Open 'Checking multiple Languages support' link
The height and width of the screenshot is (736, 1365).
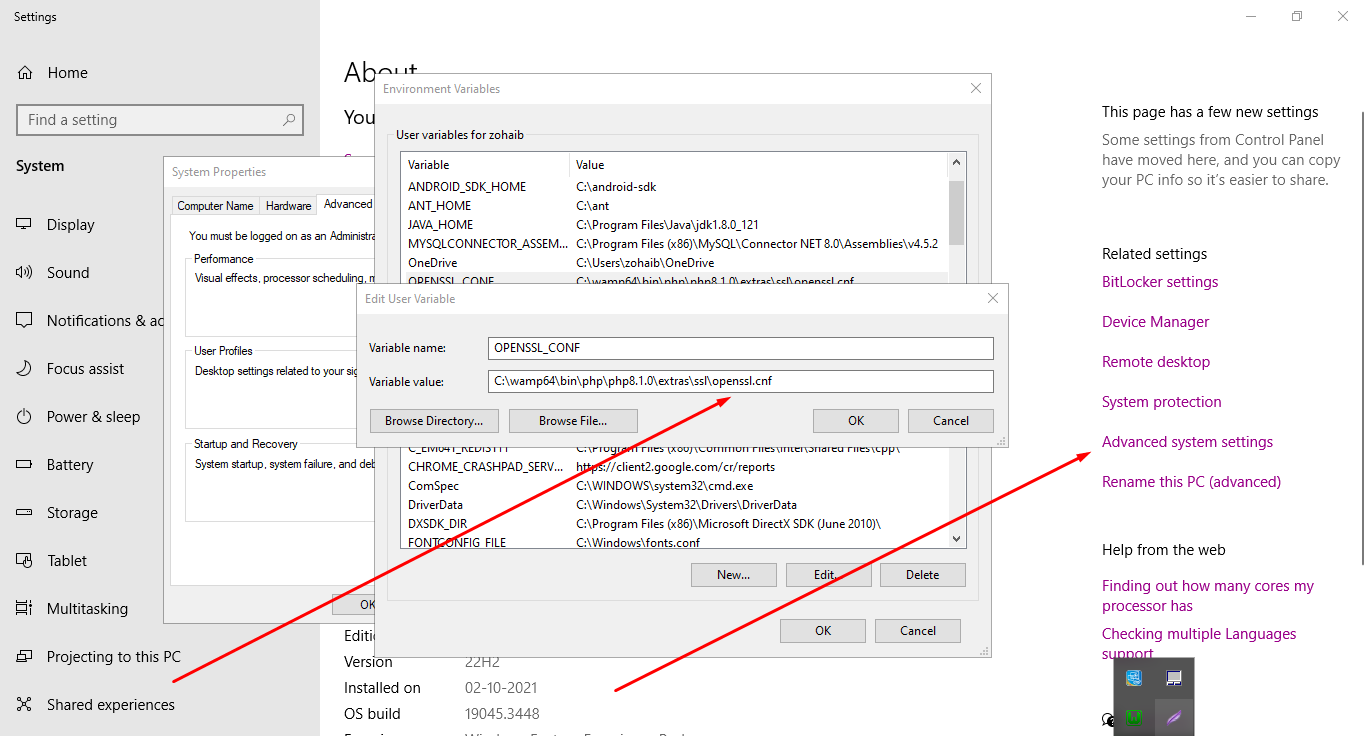pyautogui.click(x=1199, y=643)
